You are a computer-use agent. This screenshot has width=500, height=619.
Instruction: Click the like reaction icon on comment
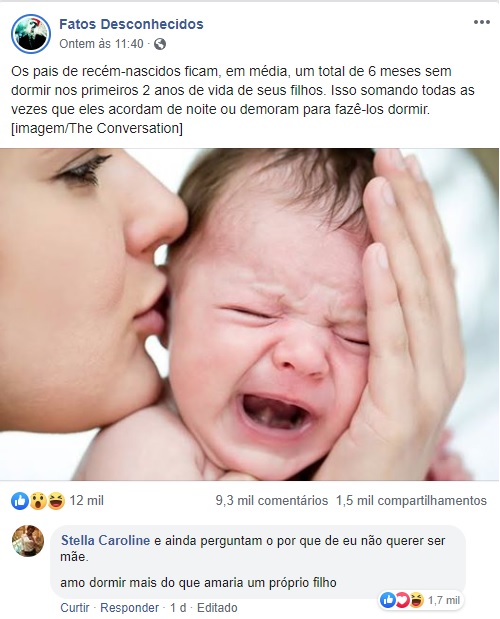tap(388, 600)
